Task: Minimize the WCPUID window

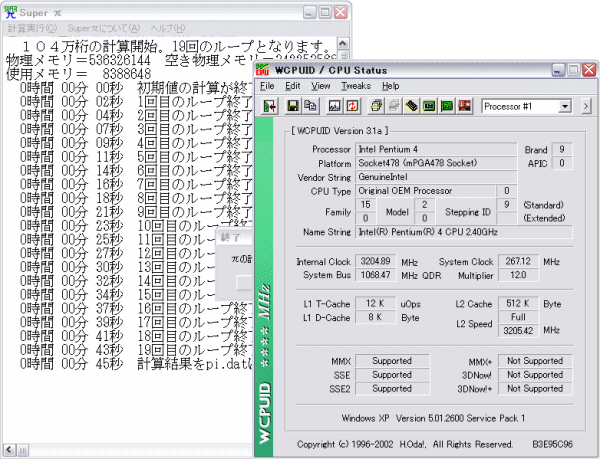Action: [x=558, y=70]
